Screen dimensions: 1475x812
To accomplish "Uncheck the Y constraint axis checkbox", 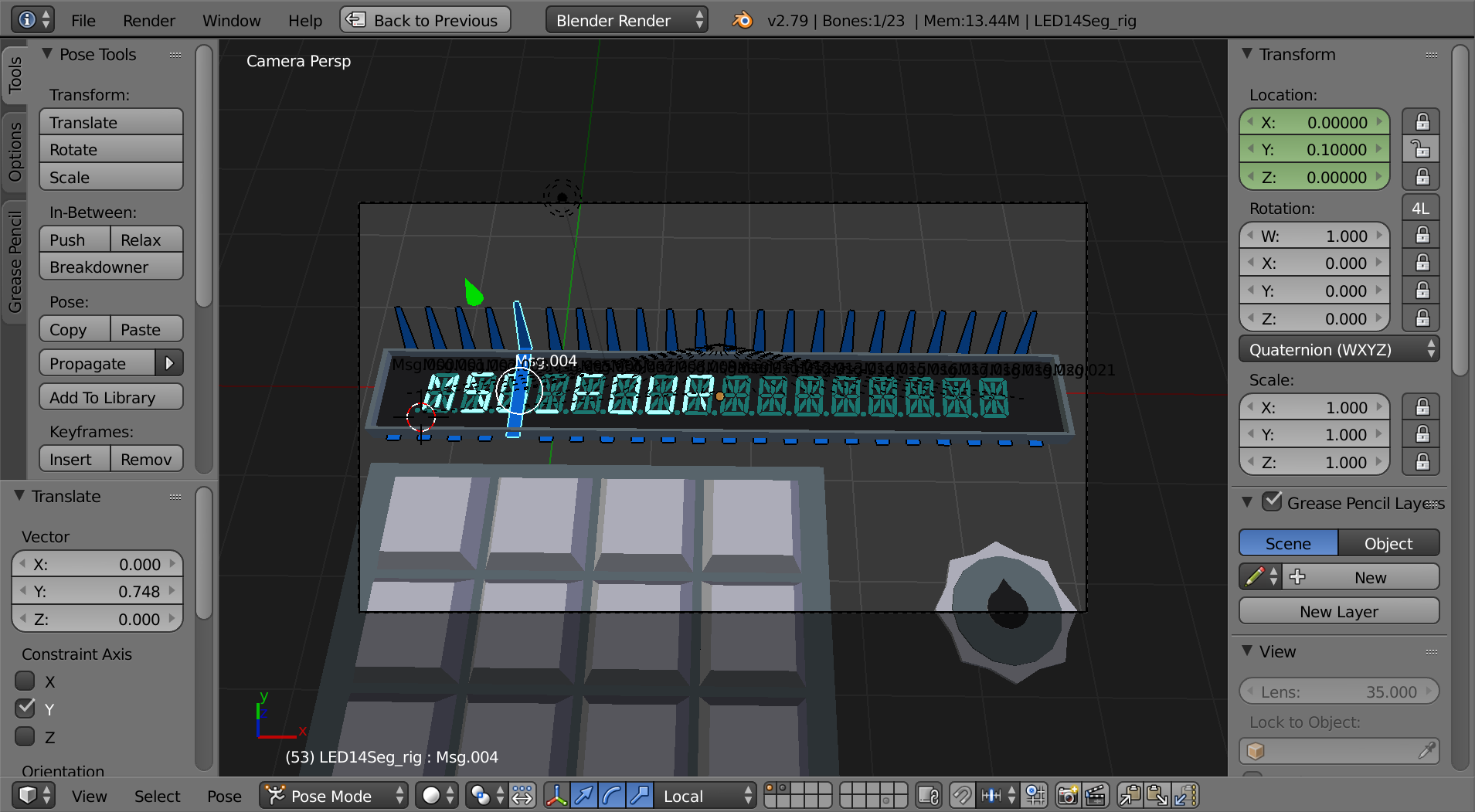I will click(25, 708).
